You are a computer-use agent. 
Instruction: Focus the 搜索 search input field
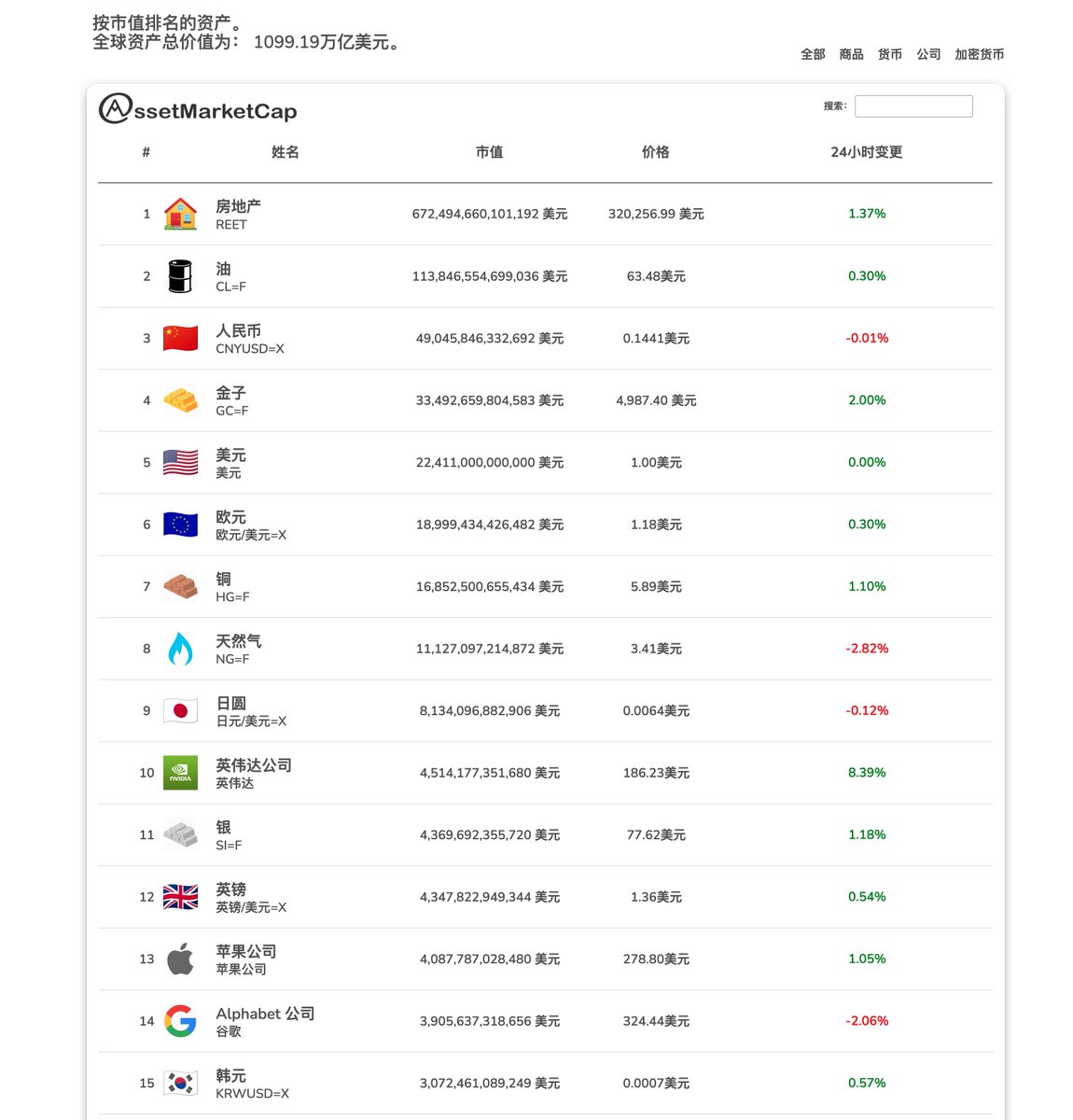tap(913, 106)
